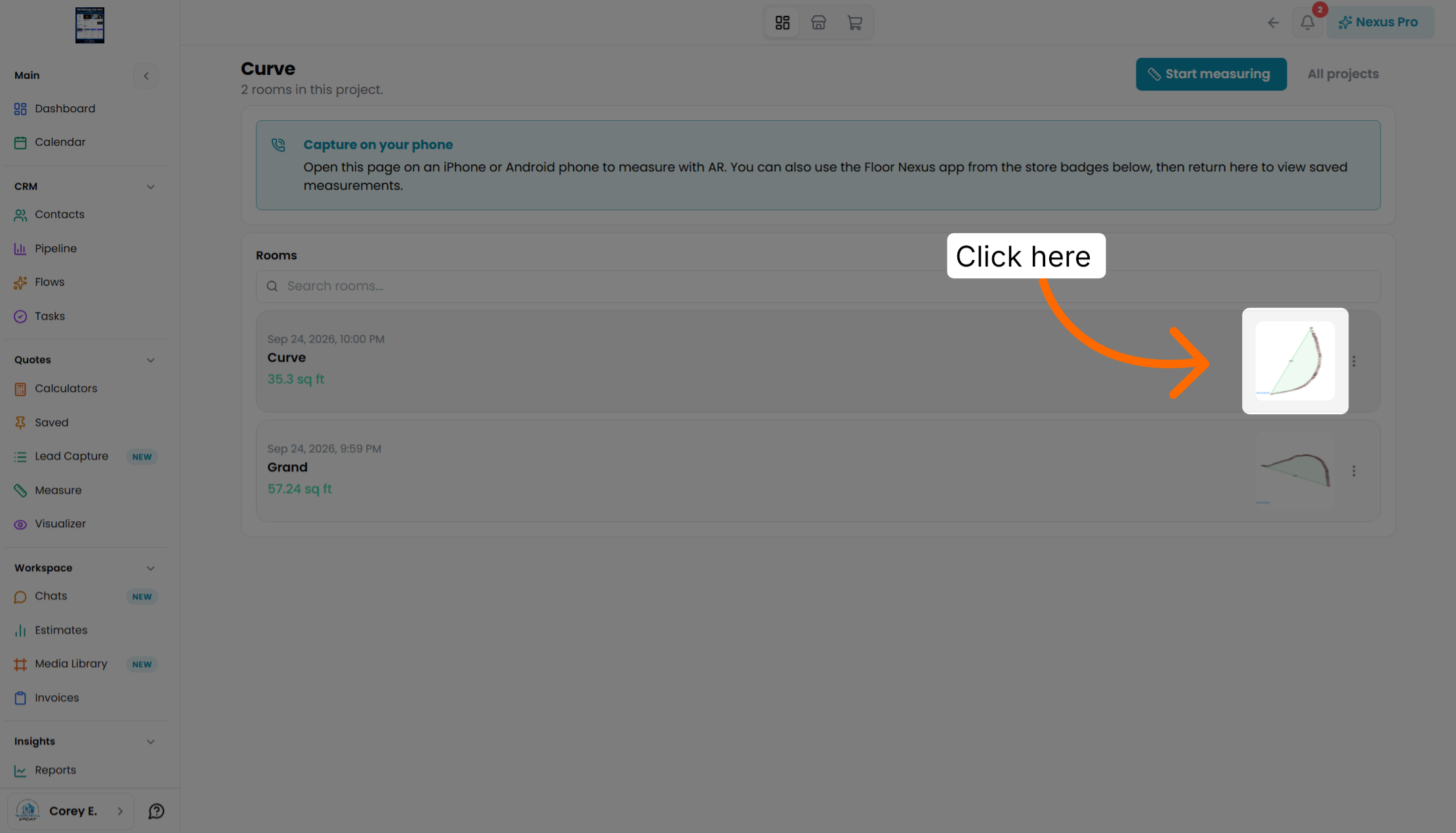
Task: Open the shopping cart icon
Action: pos(854,22)
